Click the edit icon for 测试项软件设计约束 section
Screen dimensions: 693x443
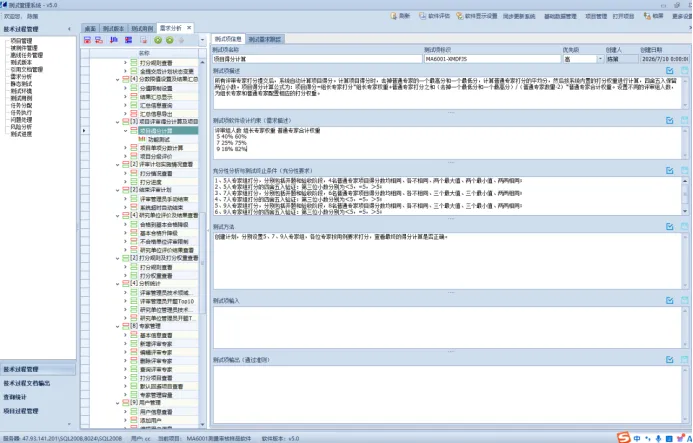click(x=670, y=120)
